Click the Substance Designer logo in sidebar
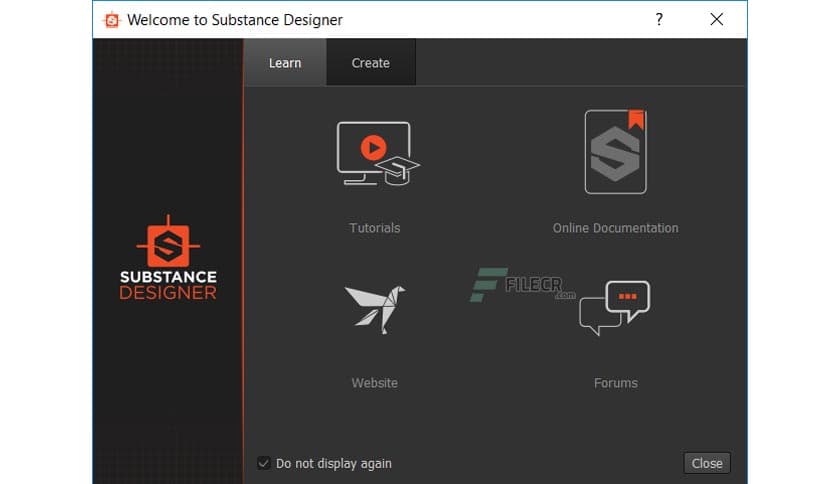Viewport: 836px width, 484px height. [x=168, y=257]
